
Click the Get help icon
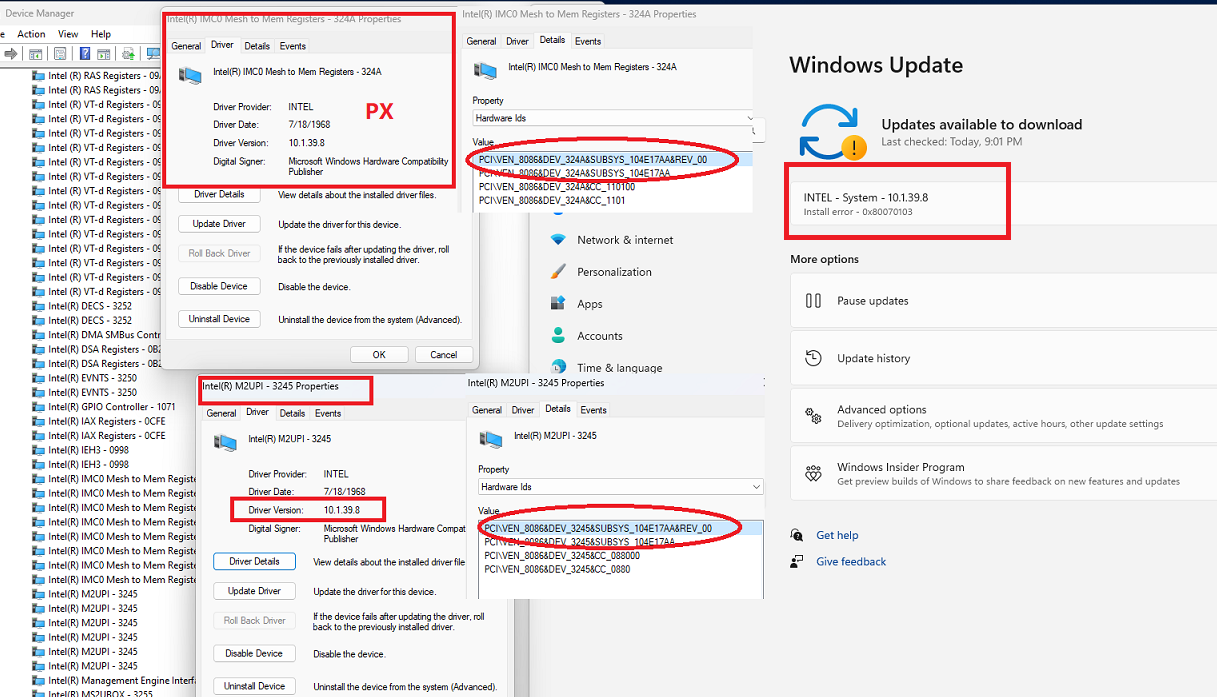pos(797,535)
